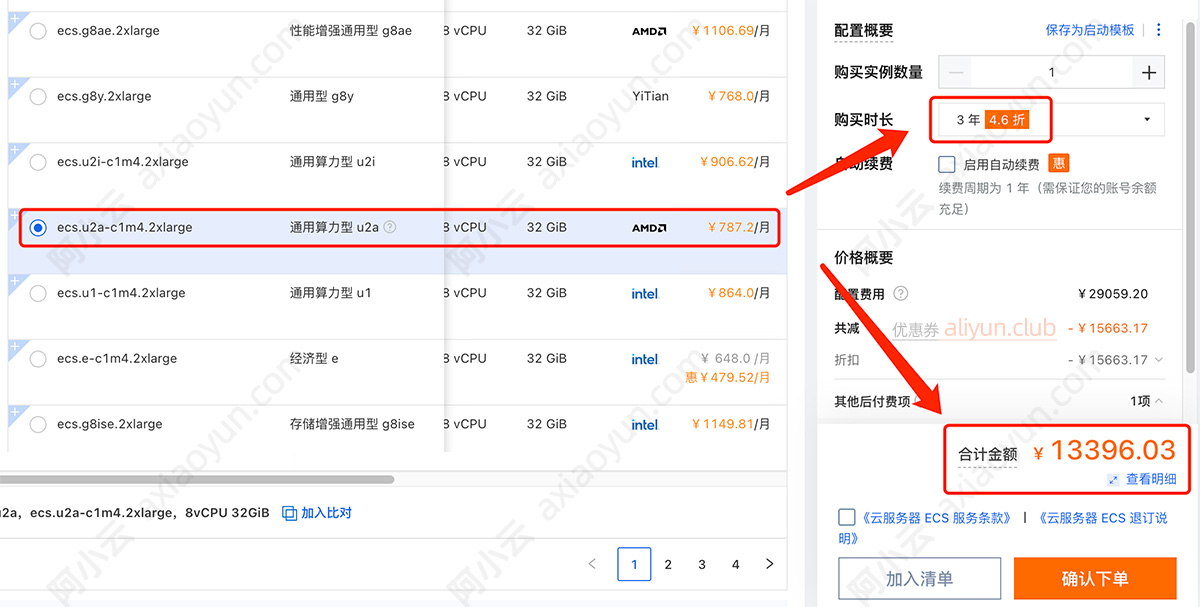Select the ecs.e-c1m4.2xlarge economy instance
The width and height of the screenshot is (1200, 607).
pos(38,359)
